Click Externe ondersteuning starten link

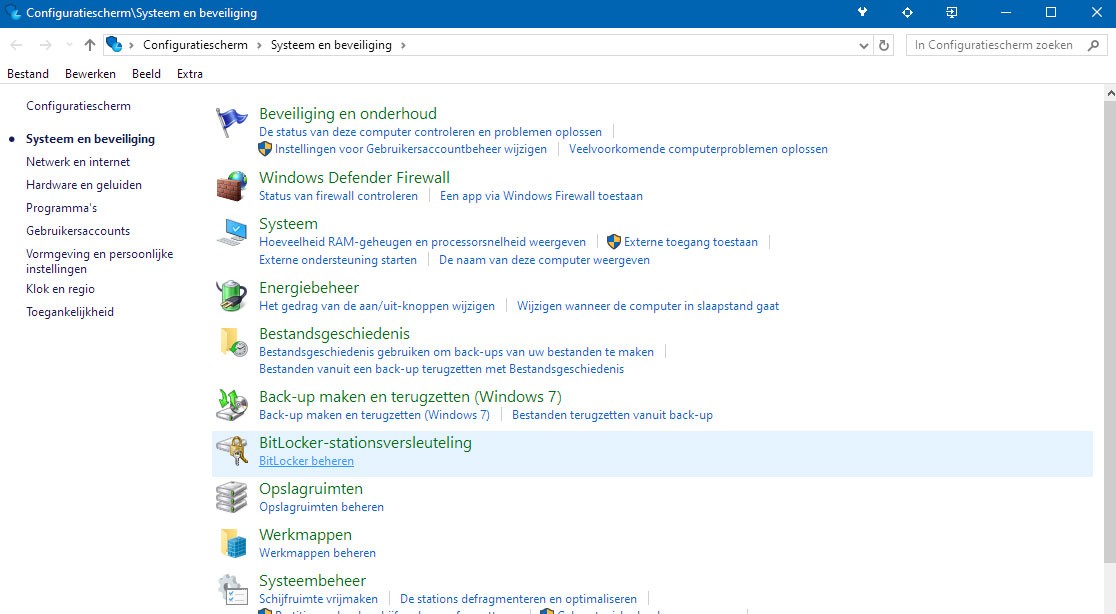tap(338, 260)
